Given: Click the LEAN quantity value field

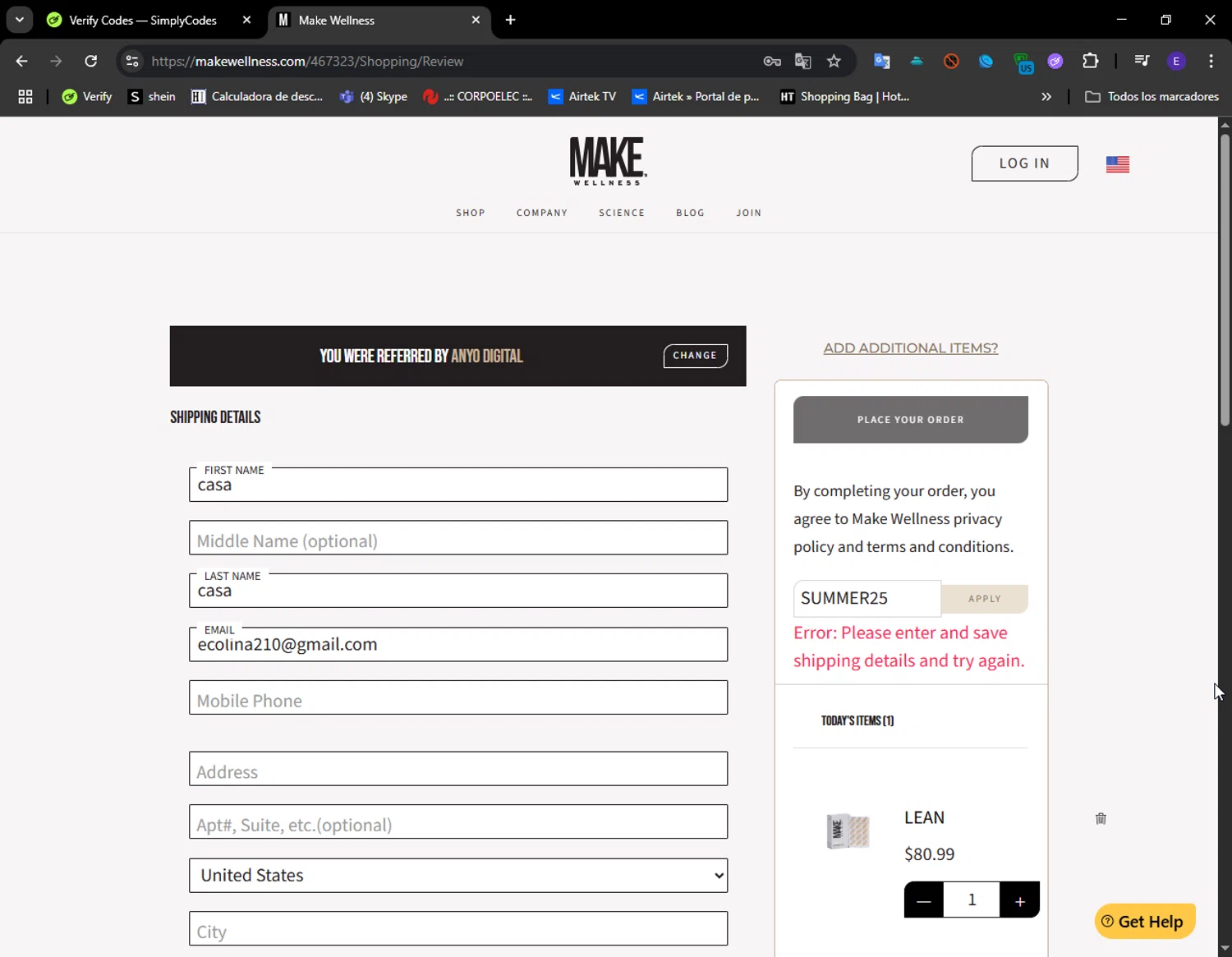Looking at the screenshot, I should coord(972,900).
